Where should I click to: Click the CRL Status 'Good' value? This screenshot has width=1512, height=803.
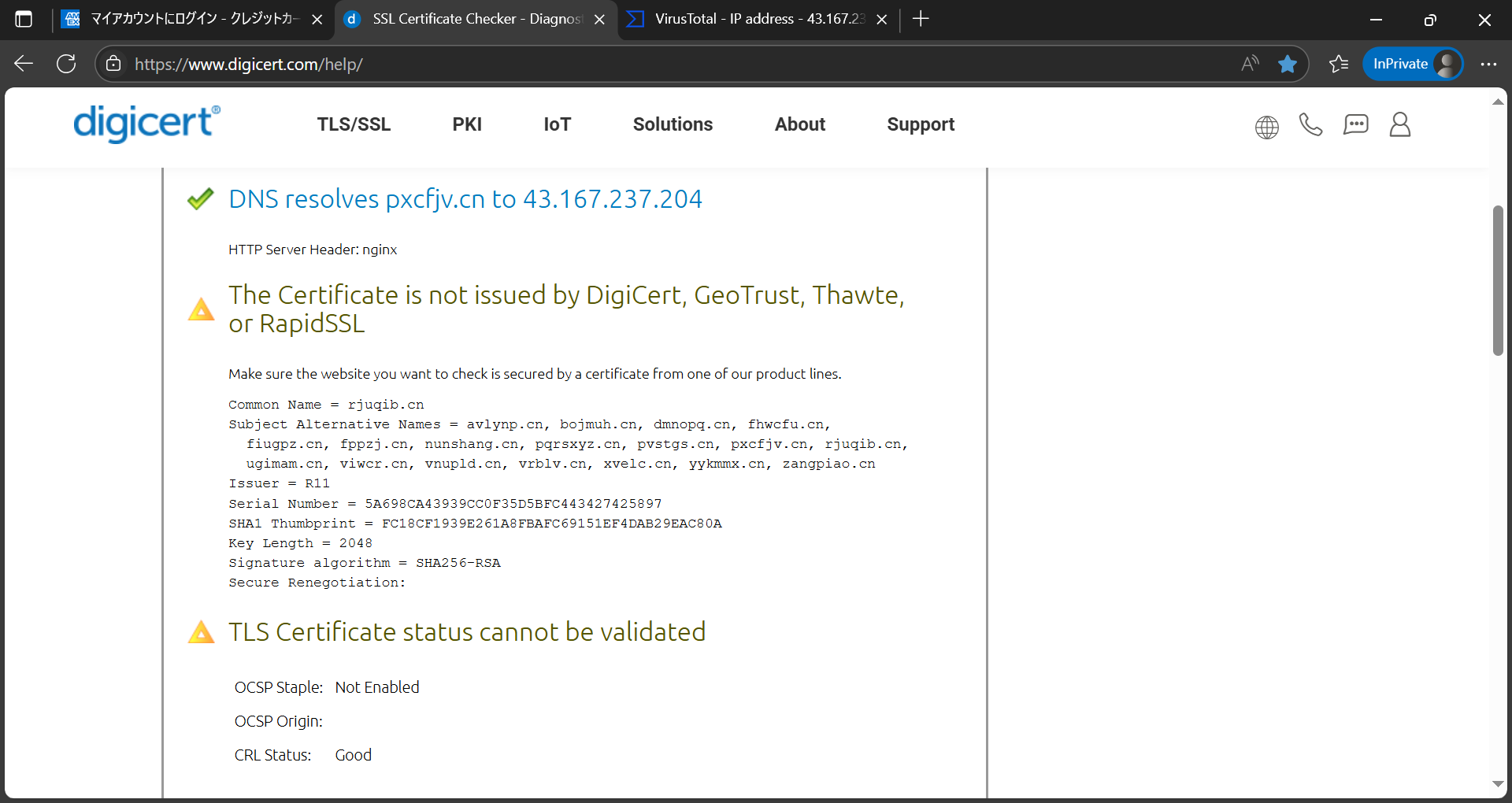point(354,755)
